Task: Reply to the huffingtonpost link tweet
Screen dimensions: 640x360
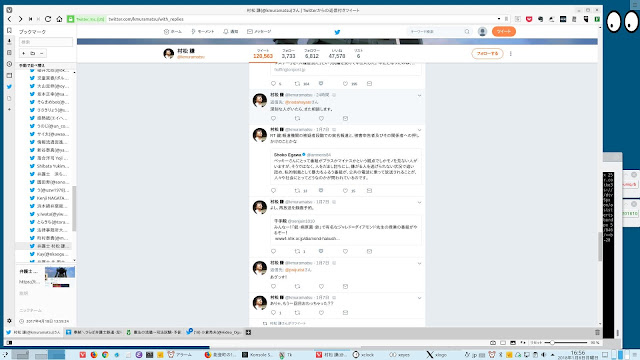Action: [x=273, y=84]
